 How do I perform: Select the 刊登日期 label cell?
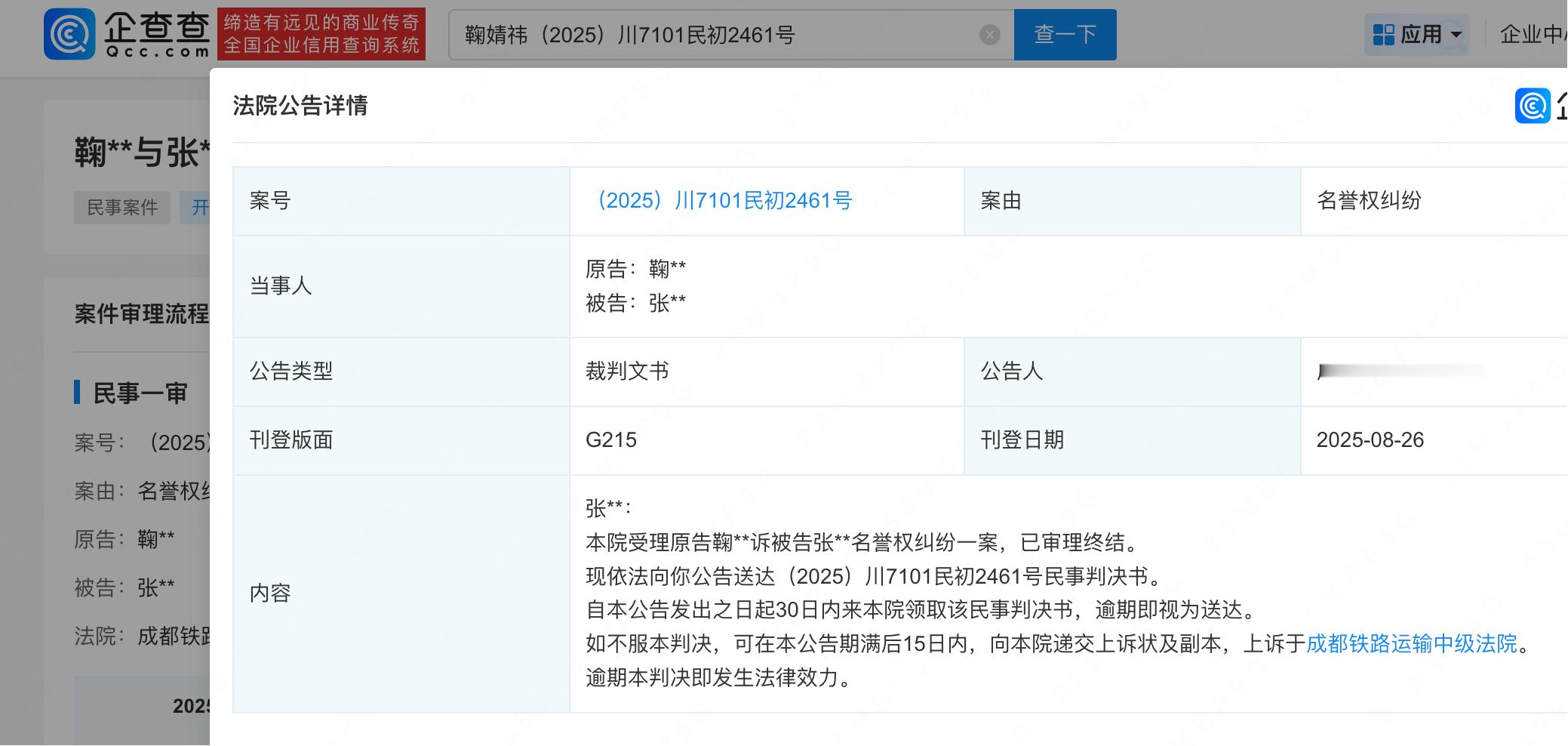[x=1132, y=440]
